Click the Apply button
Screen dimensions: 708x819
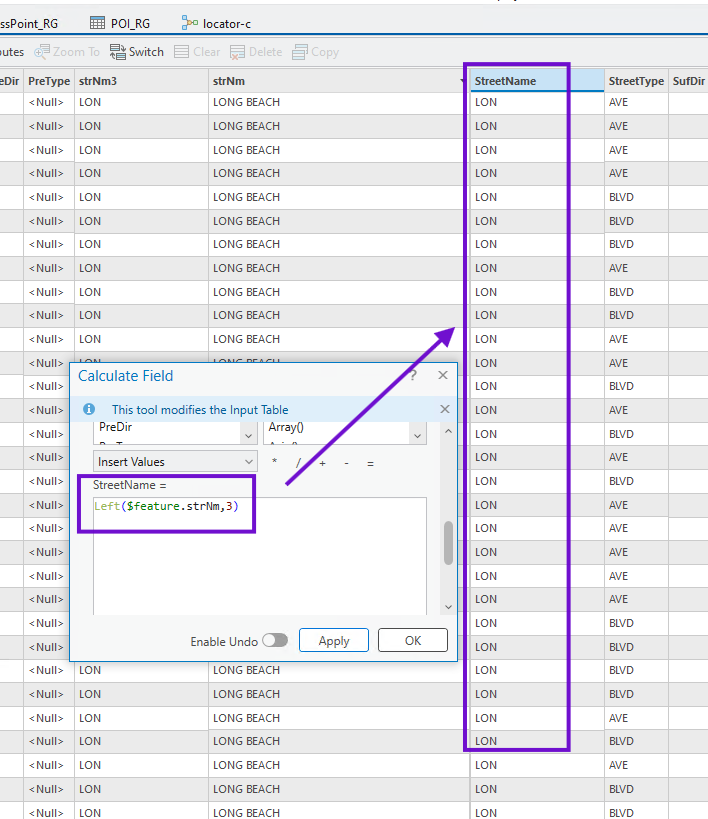333,640
